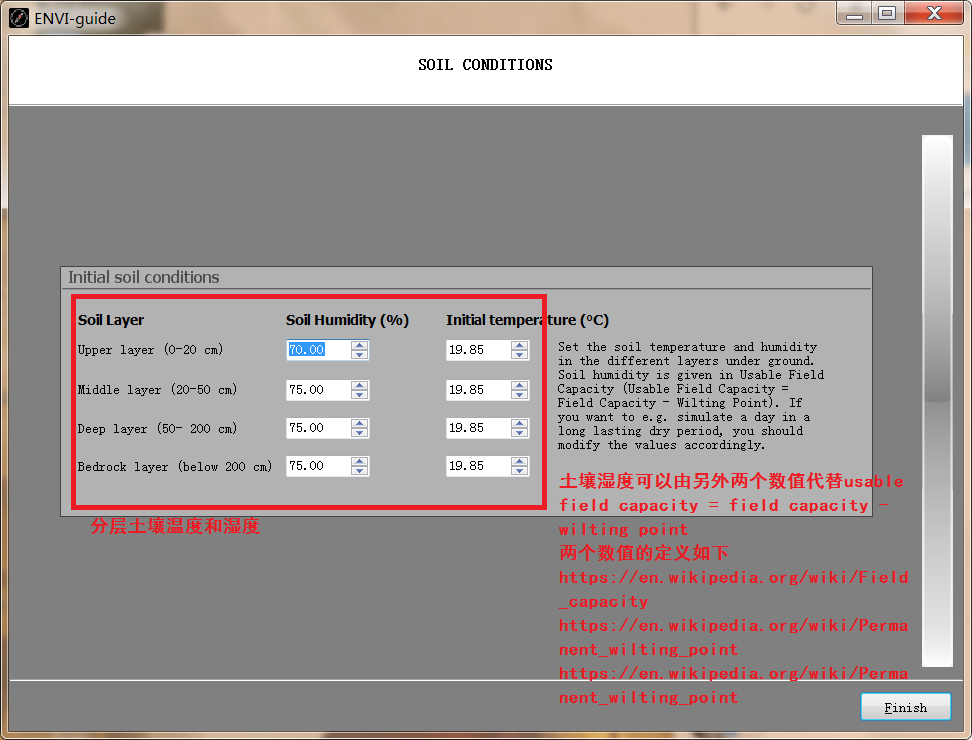
Task: Increase Deep layer initial temperature
Action: [x=519, y=423]
